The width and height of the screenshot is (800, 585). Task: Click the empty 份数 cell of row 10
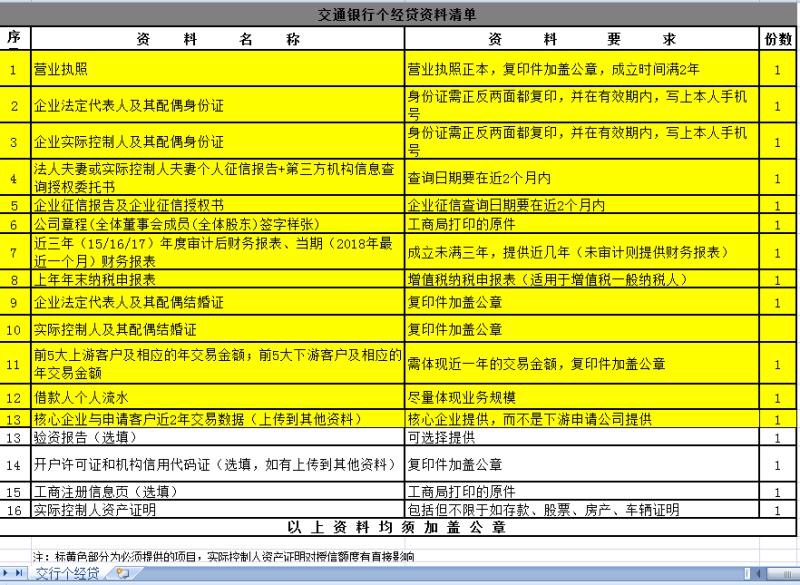[x=778, y=329]
